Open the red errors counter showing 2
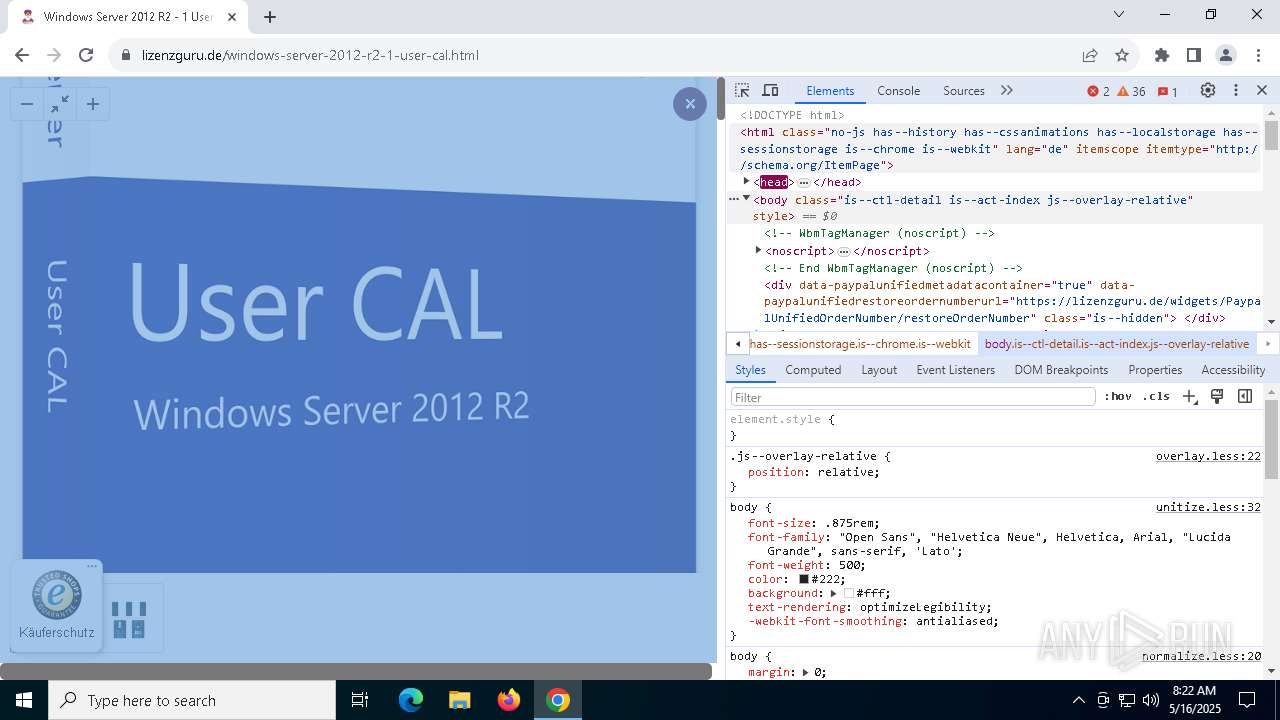The image size is (1280, 720). (x=1098, y=91)
